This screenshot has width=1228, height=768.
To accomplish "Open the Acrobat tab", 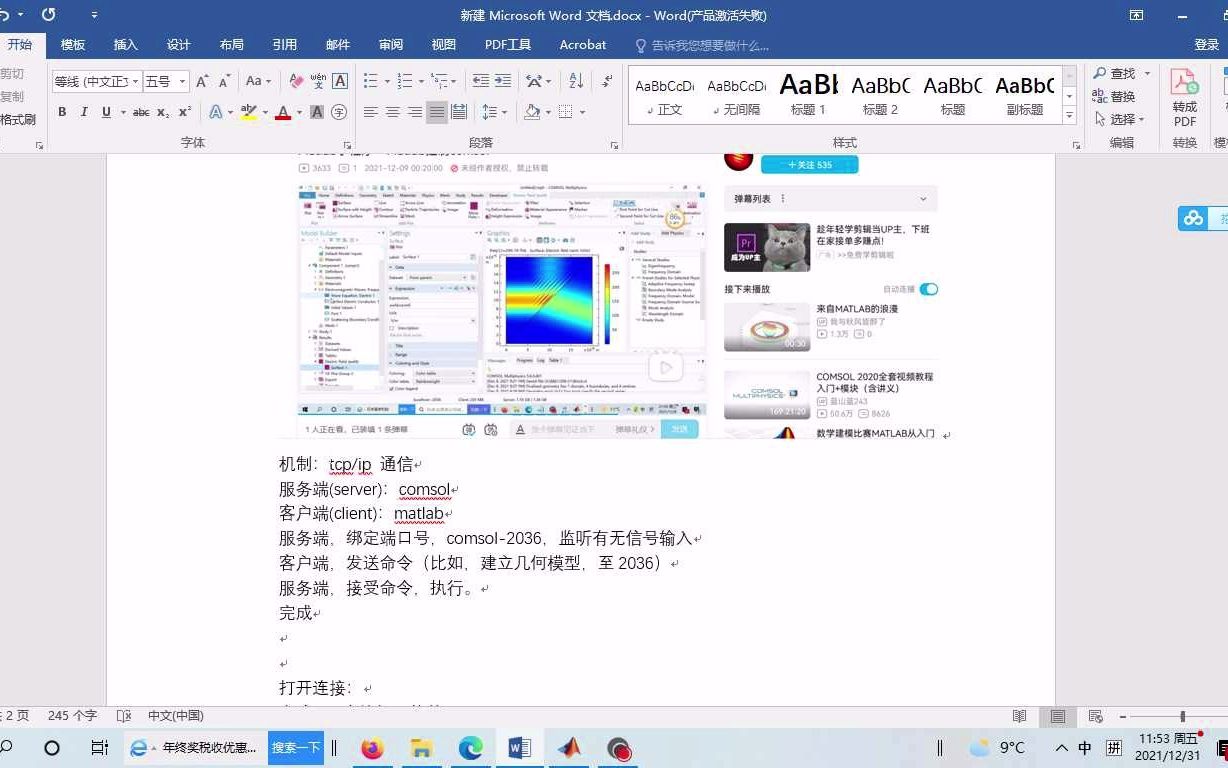I will tap(583, 45).
